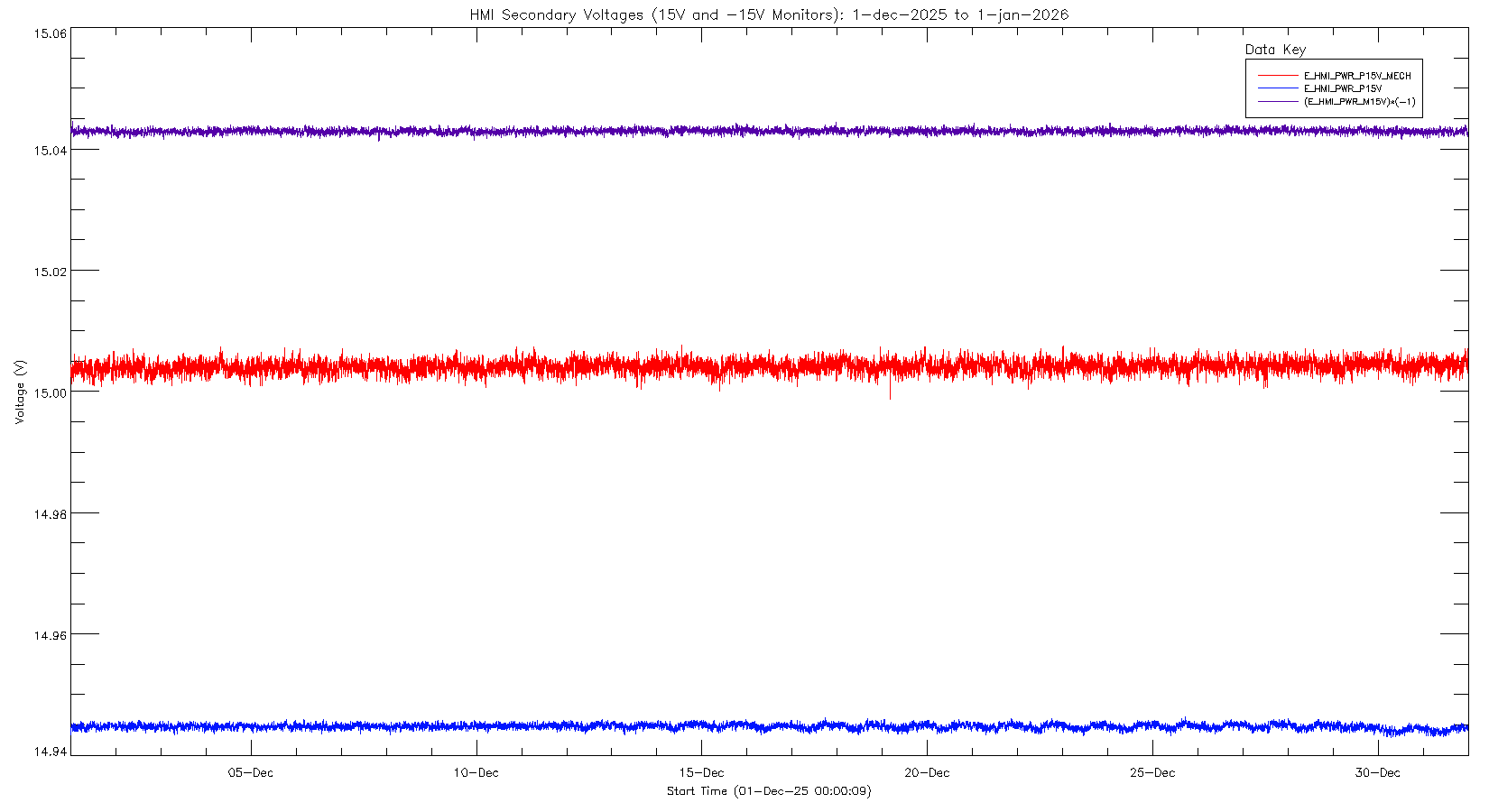Select the 15-Dec date tick label
1489x812 pixels.
coord(701,772)
